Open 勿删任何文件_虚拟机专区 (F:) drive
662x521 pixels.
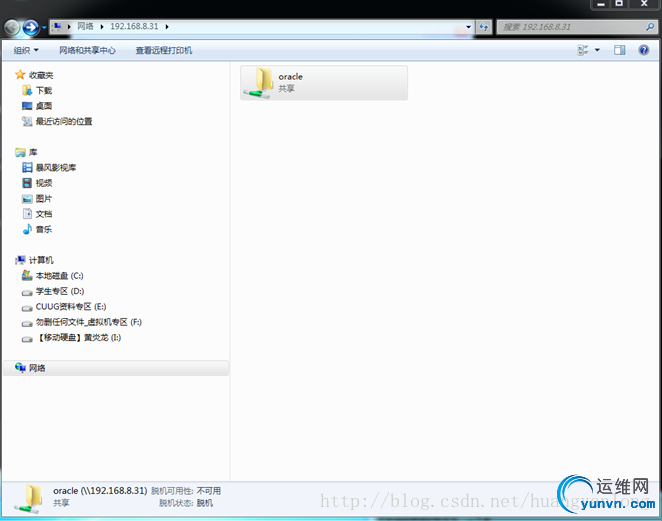click(x=89, y=322)
